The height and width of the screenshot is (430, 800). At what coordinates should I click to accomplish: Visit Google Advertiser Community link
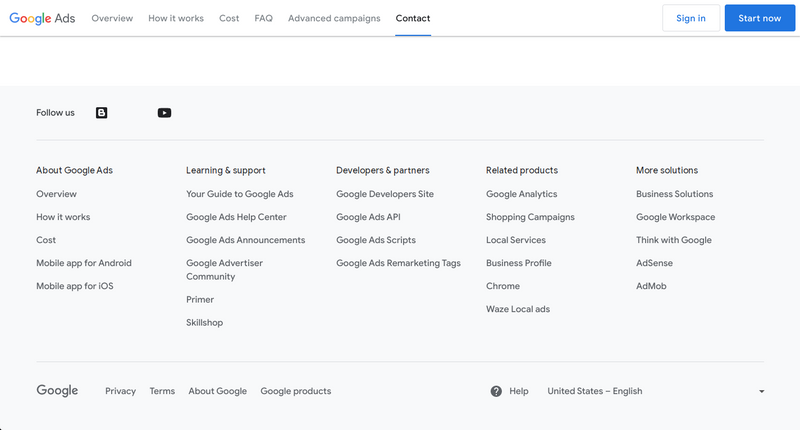point(224,269)
